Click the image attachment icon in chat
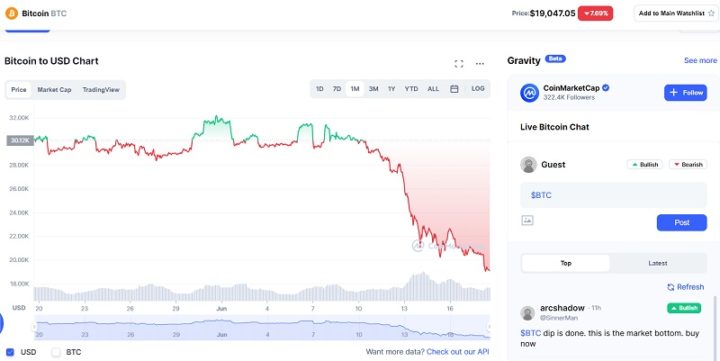The height and width of the screenshot is (361, 720). tap(528, 220)
